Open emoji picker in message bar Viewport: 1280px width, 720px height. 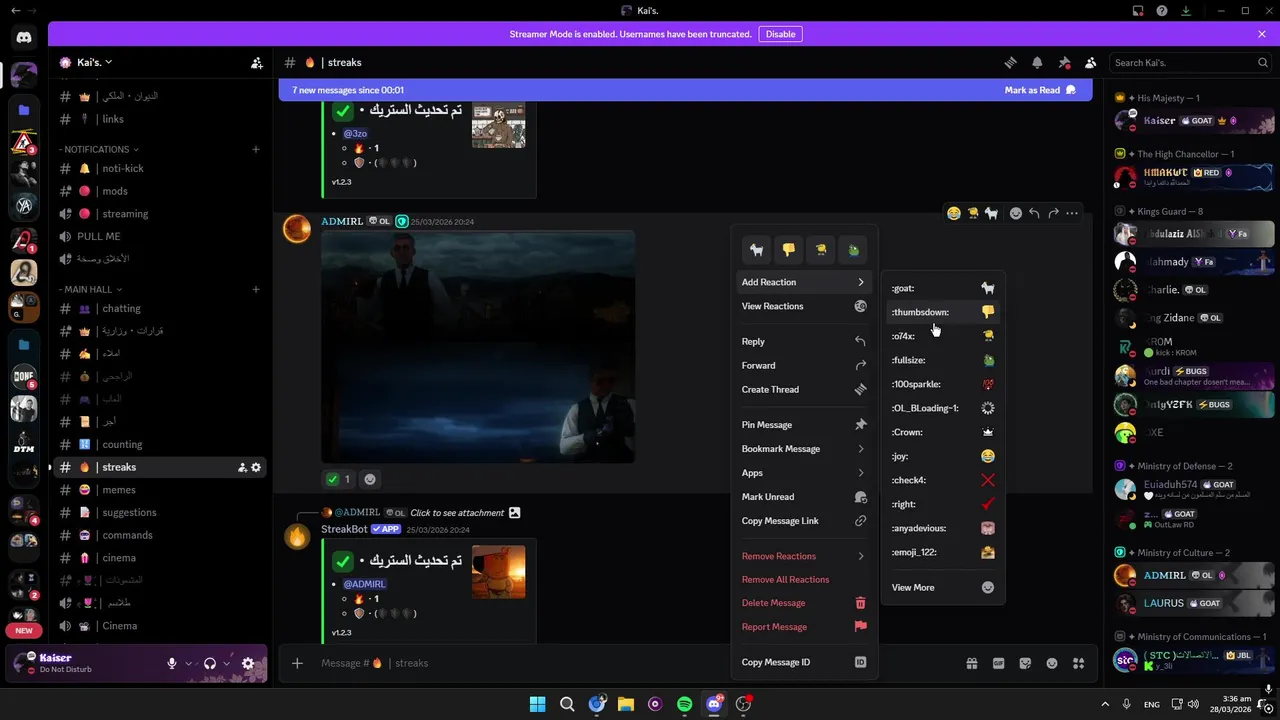coord(1052,663)
